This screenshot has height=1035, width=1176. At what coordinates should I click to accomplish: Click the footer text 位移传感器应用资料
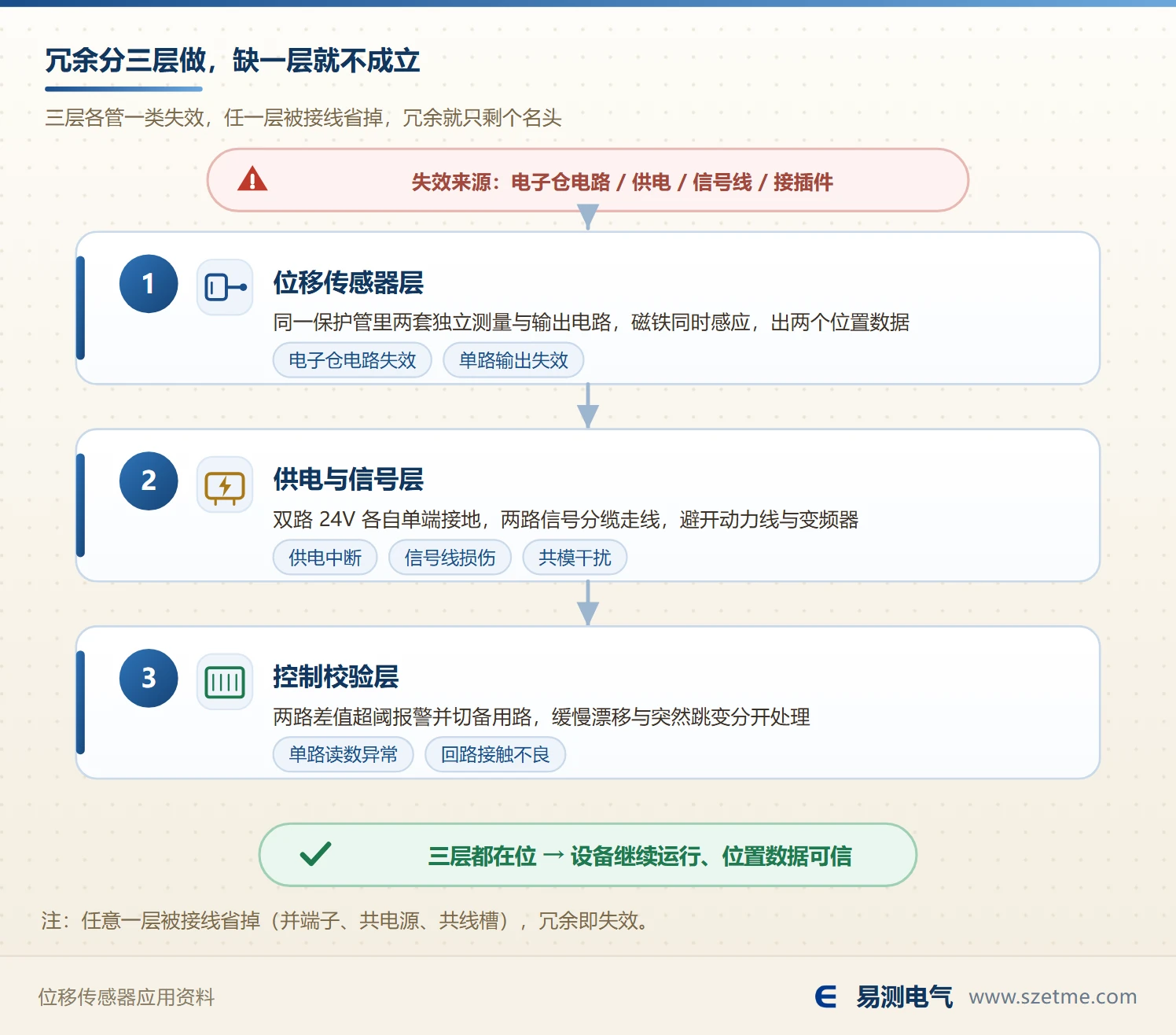(127, 997)
